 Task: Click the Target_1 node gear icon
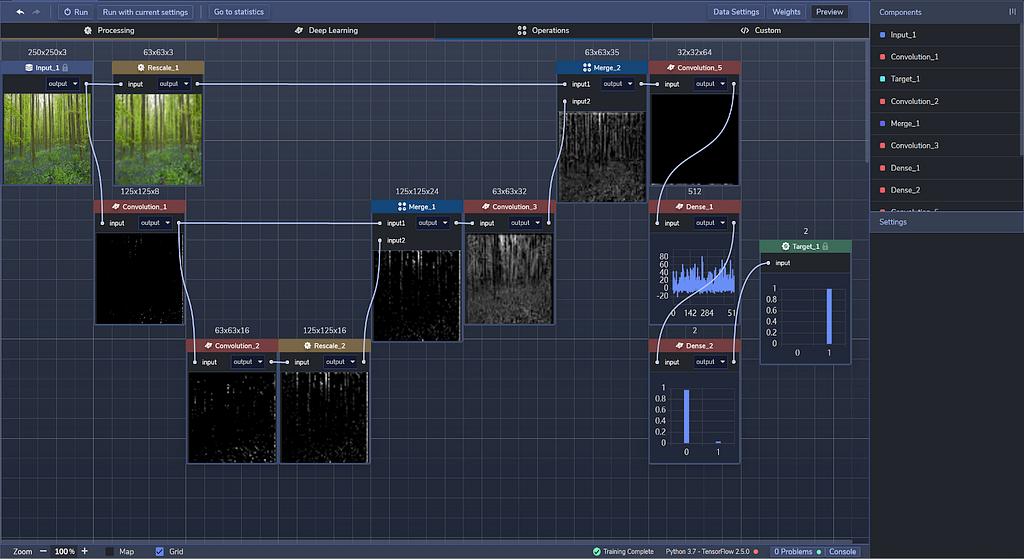(785, 246)
